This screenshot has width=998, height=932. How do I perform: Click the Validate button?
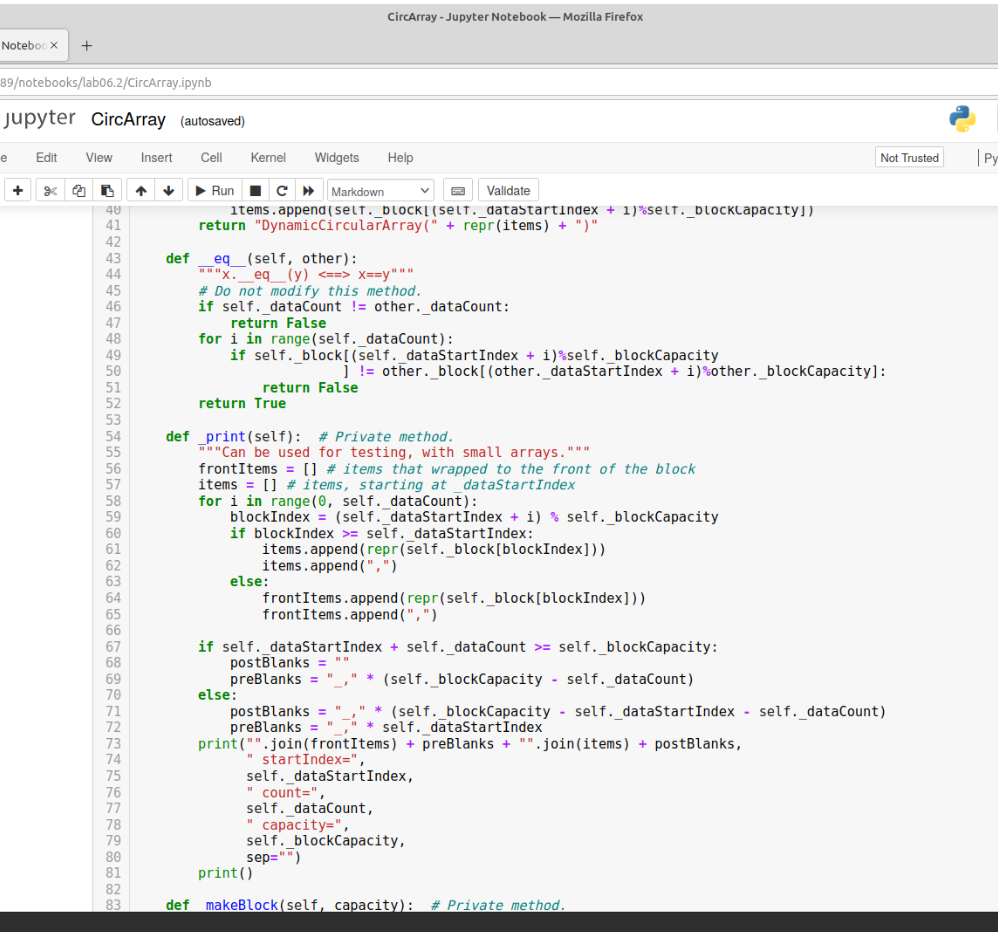(x=508, y=190)
